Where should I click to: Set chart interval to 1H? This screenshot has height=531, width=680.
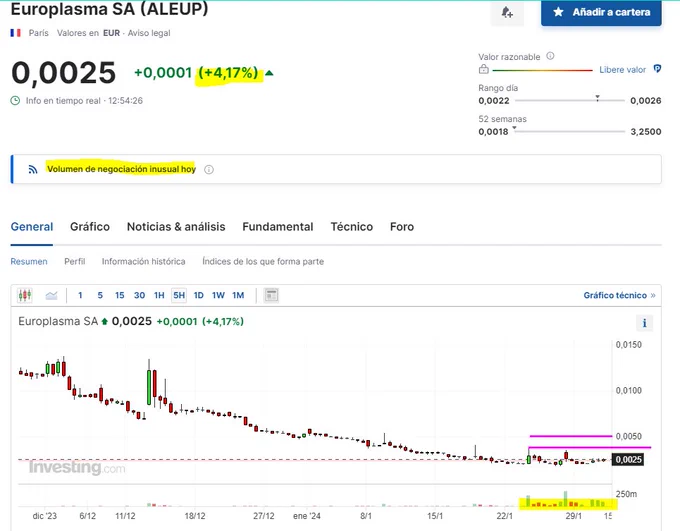(159, 295)
